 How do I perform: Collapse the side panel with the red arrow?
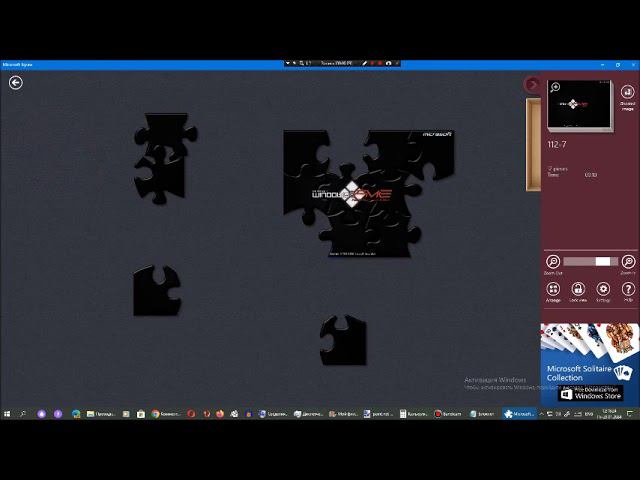coord(532,84)
